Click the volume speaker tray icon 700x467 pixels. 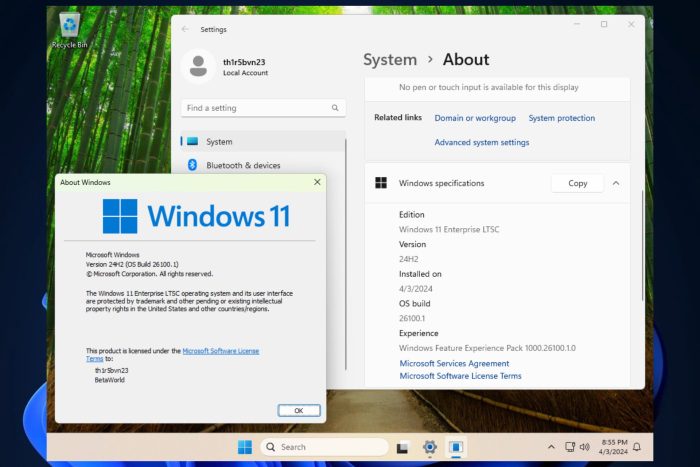(x=584, y=447)
